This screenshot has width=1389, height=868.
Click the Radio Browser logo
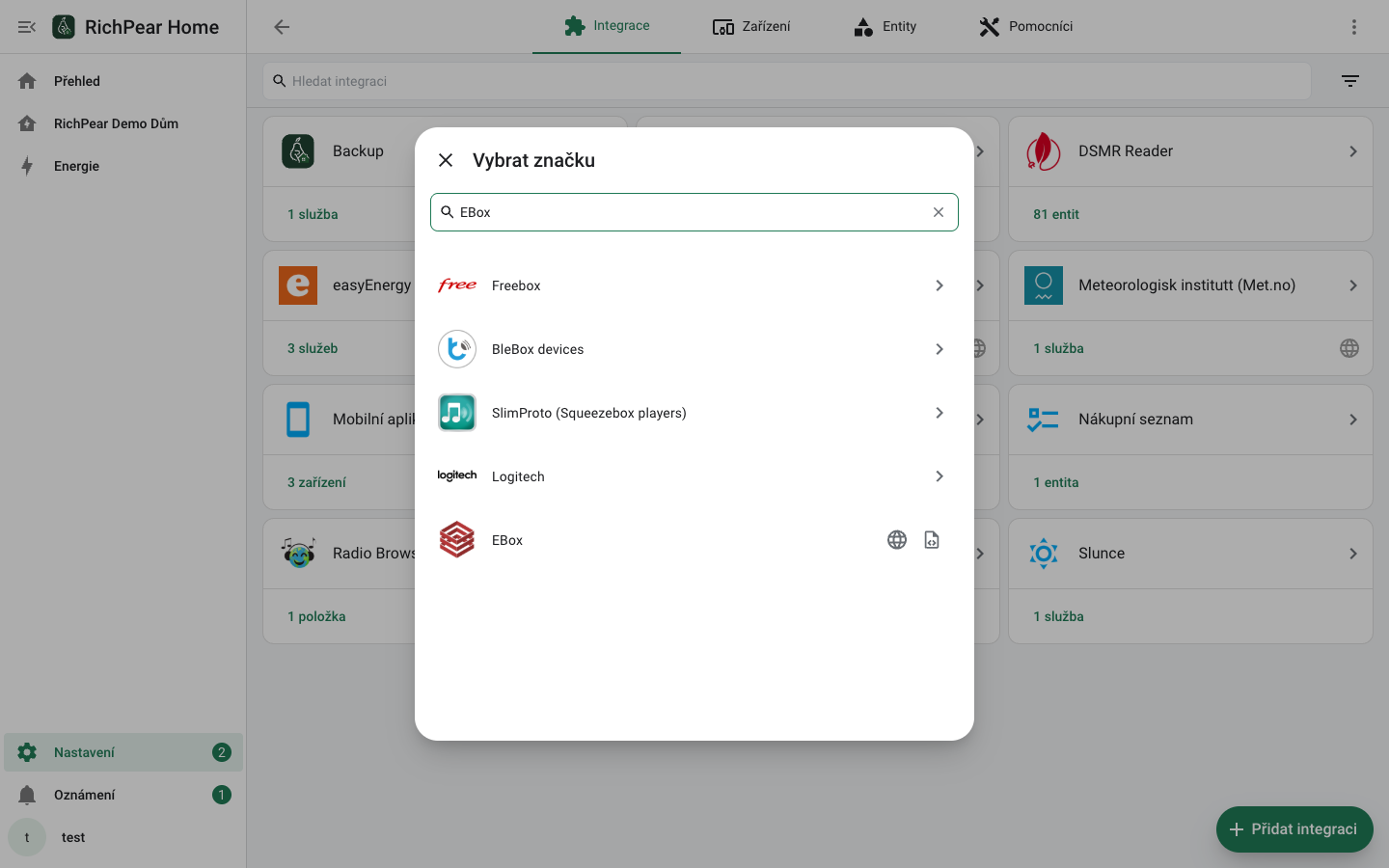coord(298,554)
